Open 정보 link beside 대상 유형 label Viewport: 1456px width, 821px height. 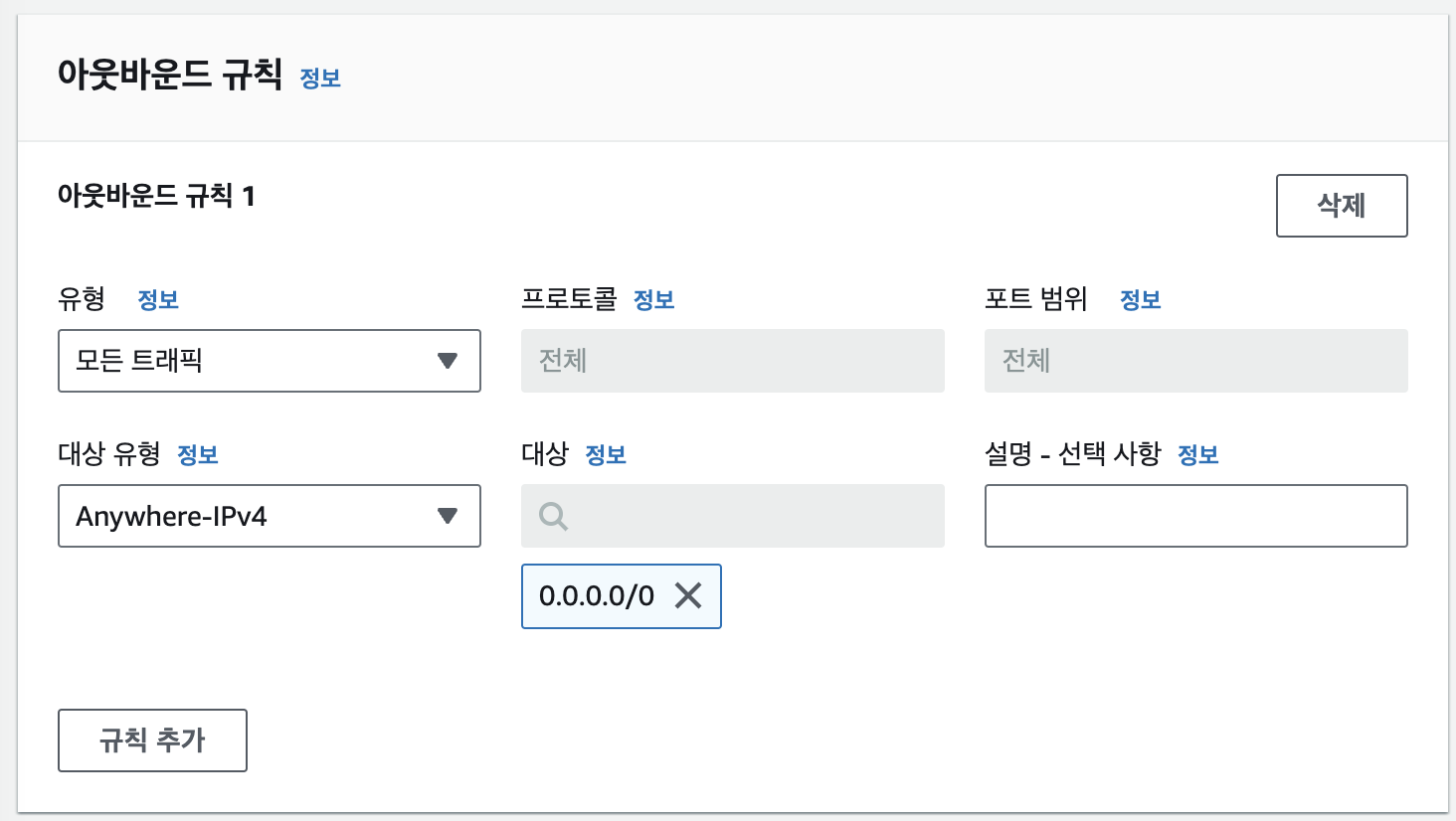click(x=198, y=455)
